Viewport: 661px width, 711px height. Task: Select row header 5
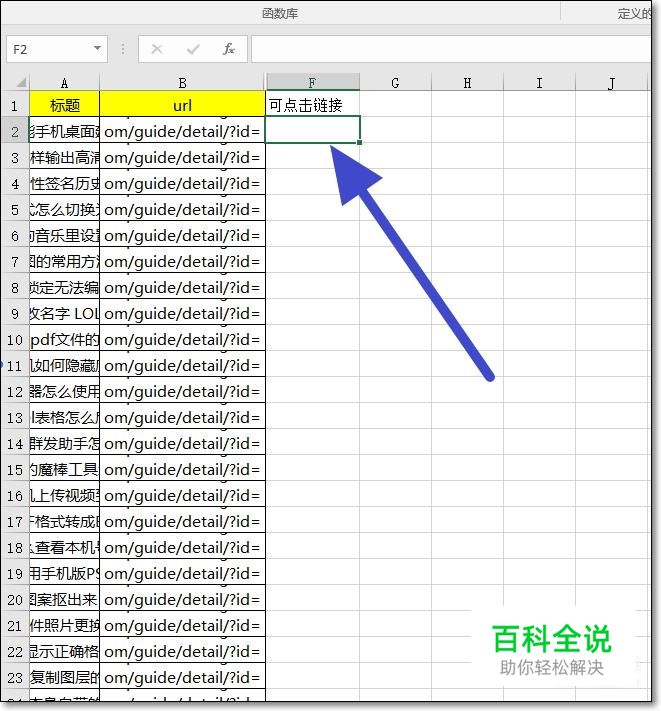15,210
